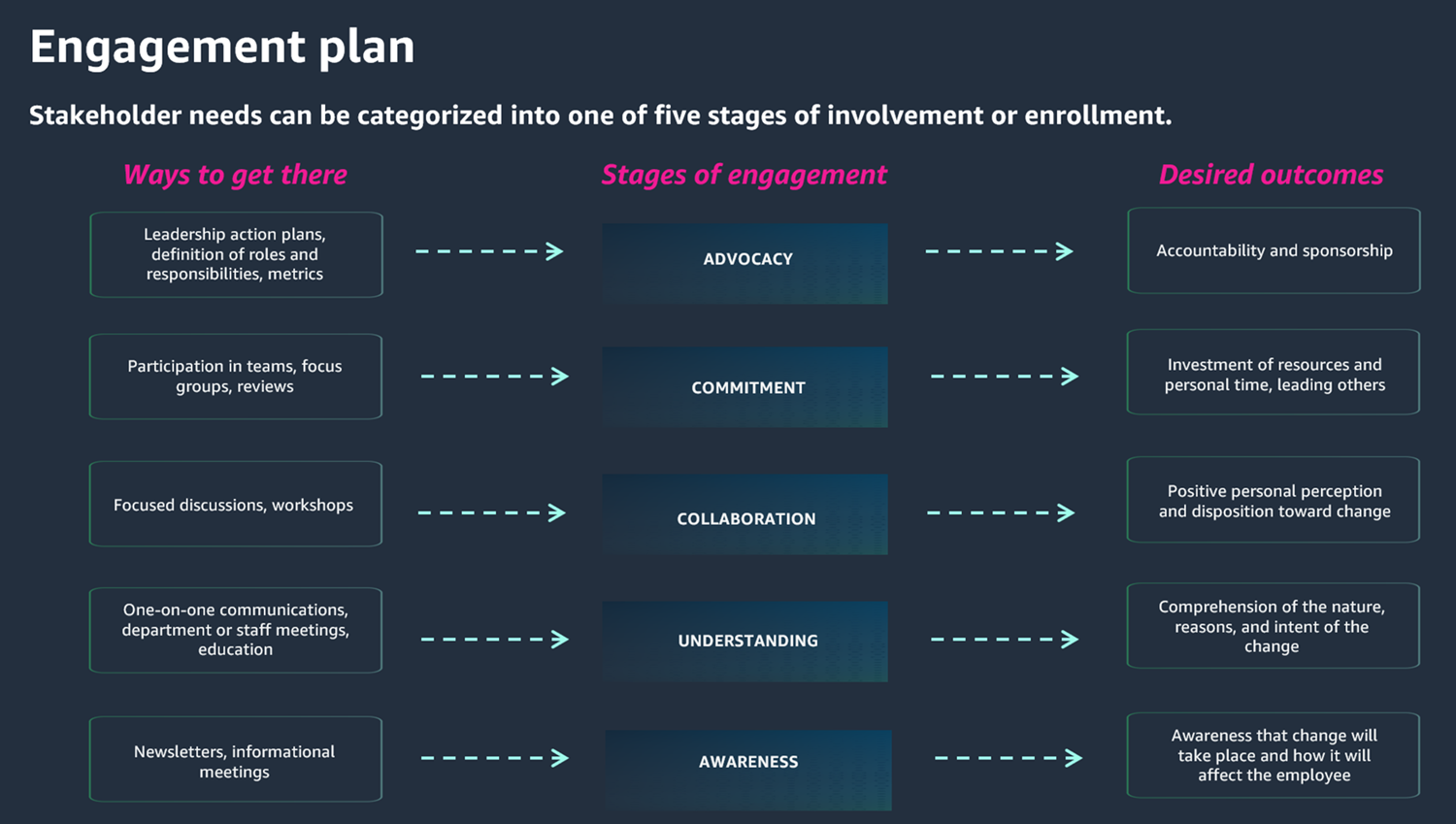This screenshot has height=824, width=1456.
Task: Click the Desired outcomes heading
Action: point(1271,175)
